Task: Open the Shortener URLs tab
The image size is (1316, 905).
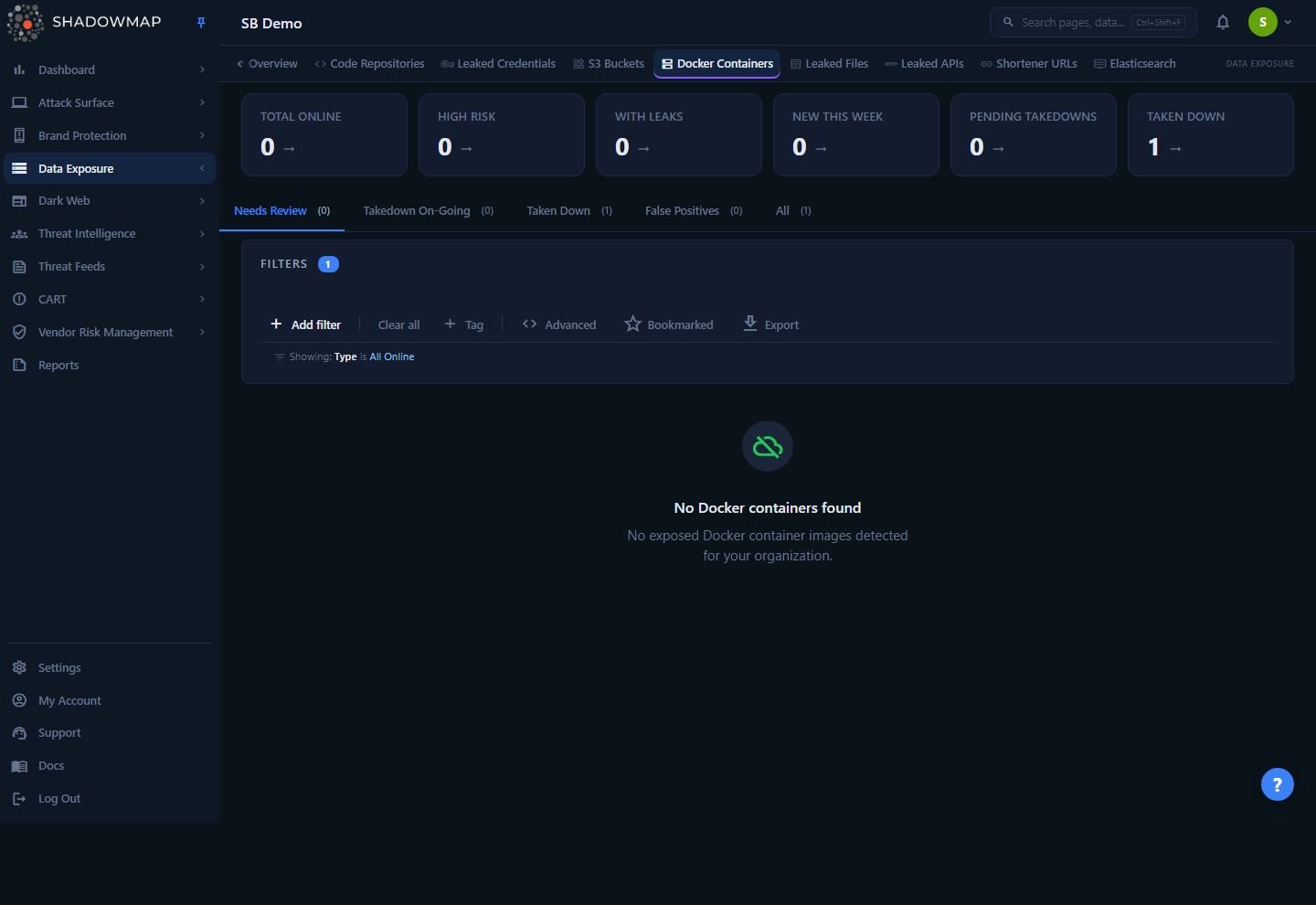Action: coord(1029,64)
